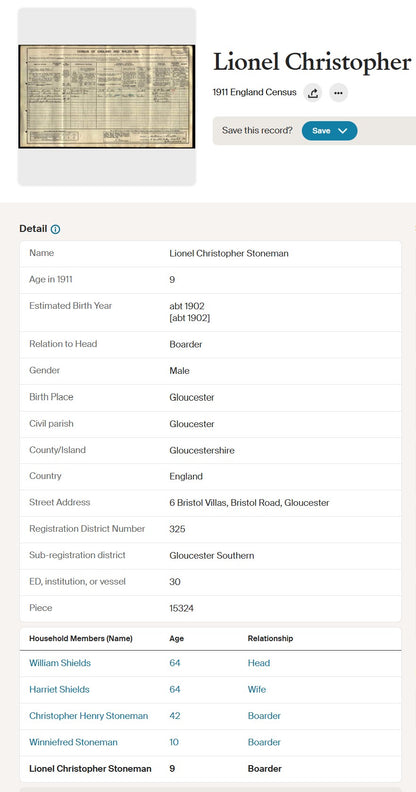Open the three-dots more options menu
Viewport: 416px width, 792px height.
click(338, 93)
